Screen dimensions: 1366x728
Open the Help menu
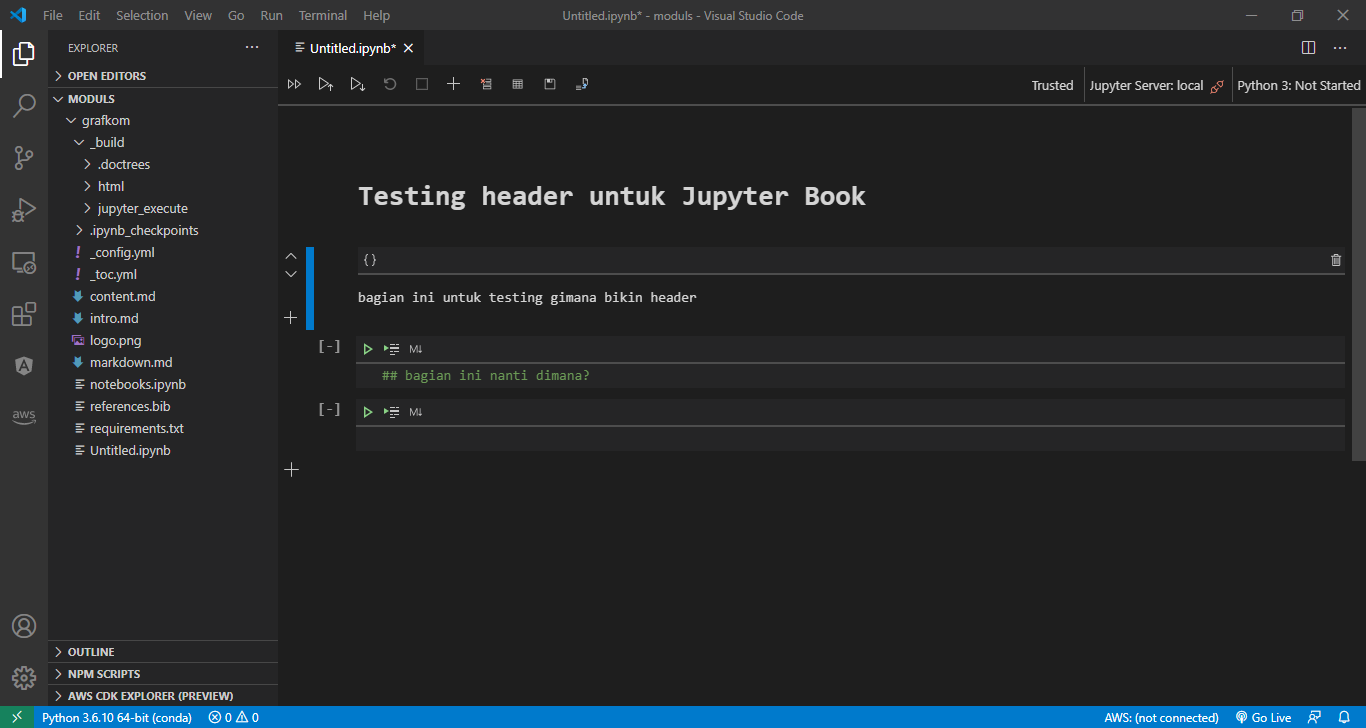(x=377, y=15)
